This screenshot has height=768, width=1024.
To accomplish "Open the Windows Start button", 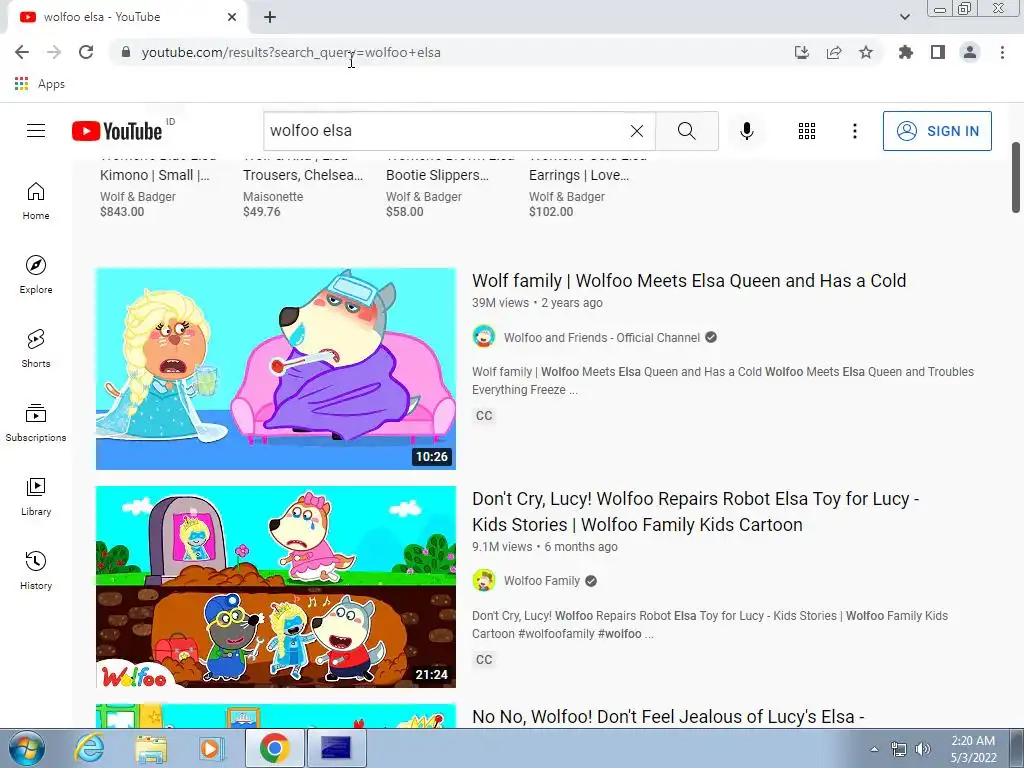I will pos(25,748).
